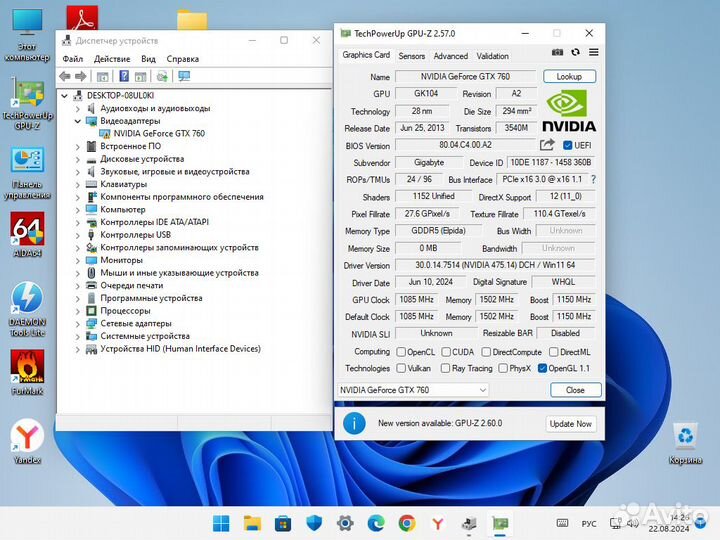This screenshot has height=540, width=720.
Task: Expand Аудиовходы и аудиовыходы category
Action: tap(77, 108)
